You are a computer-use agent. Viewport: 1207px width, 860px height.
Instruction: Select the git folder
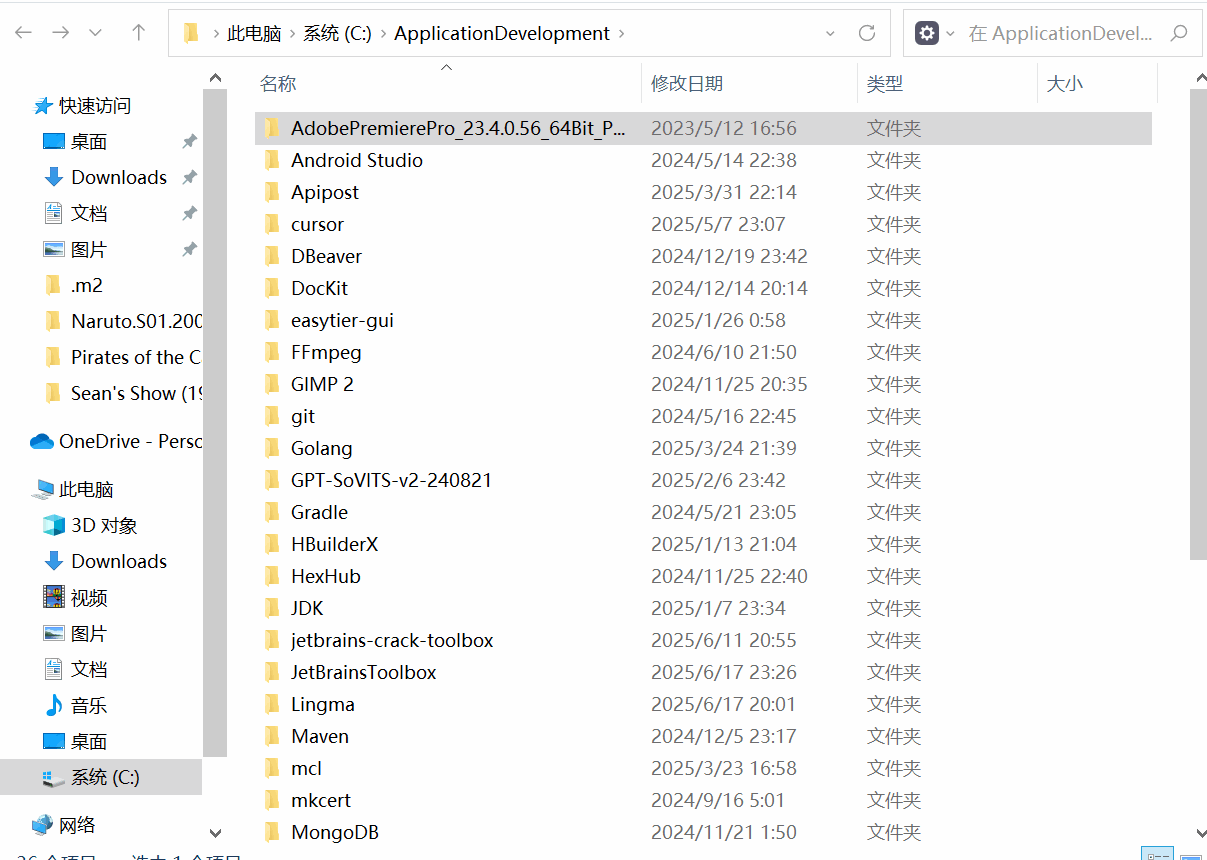[303, 416]
